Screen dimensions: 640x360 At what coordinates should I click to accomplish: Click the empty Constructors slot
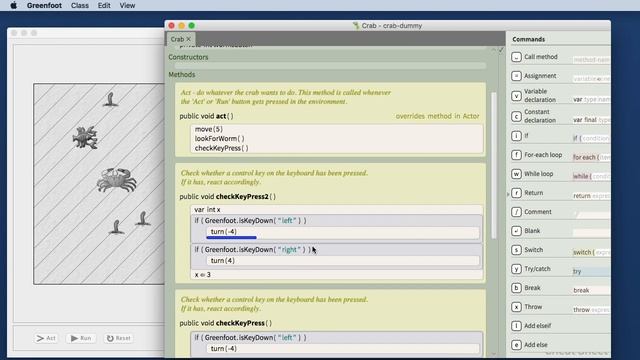tap(330, 66)
